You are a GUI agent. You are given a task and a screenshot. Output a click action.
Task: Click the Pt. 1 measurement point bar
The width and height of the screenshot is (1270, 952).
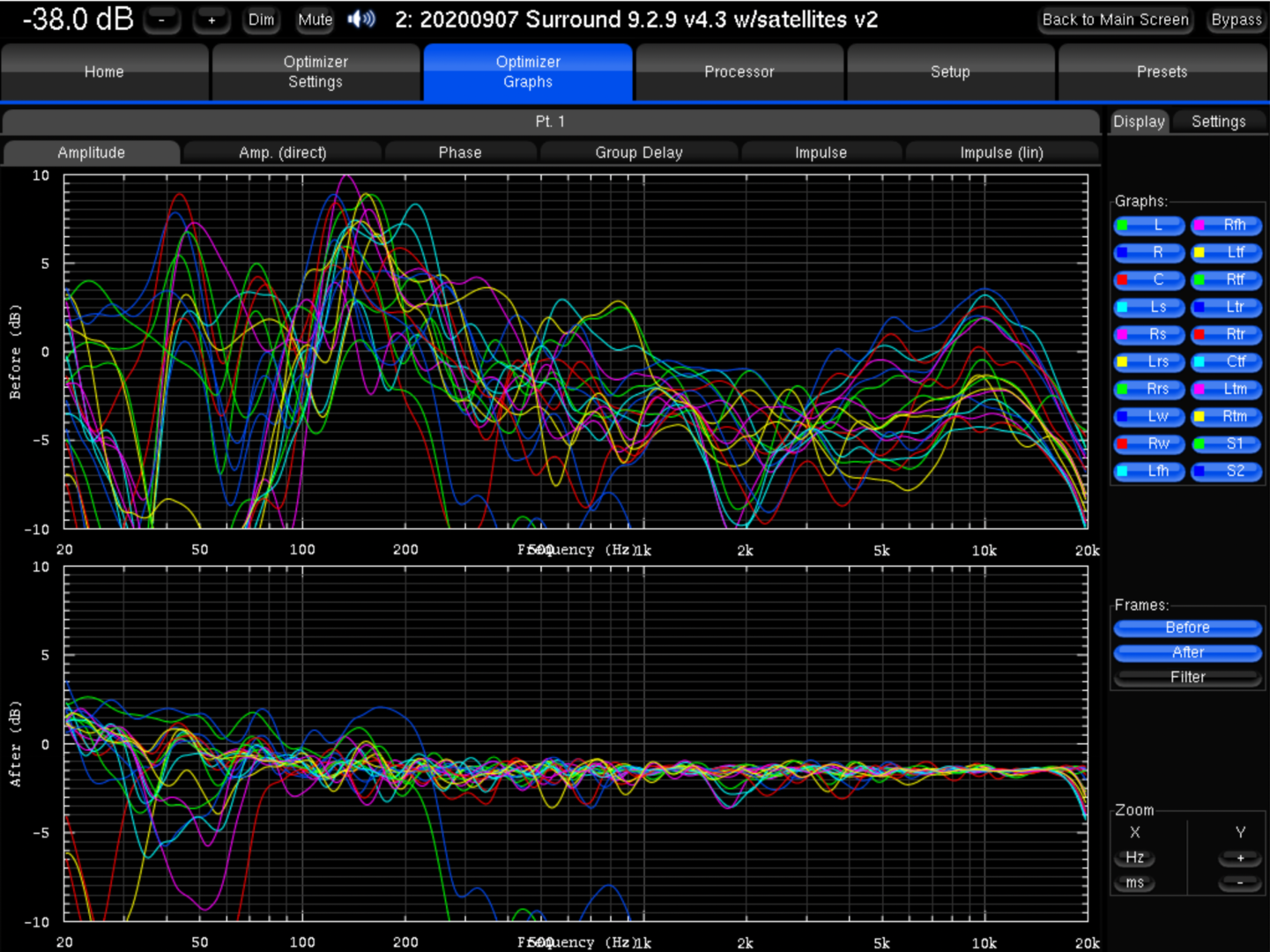point(550,122)
